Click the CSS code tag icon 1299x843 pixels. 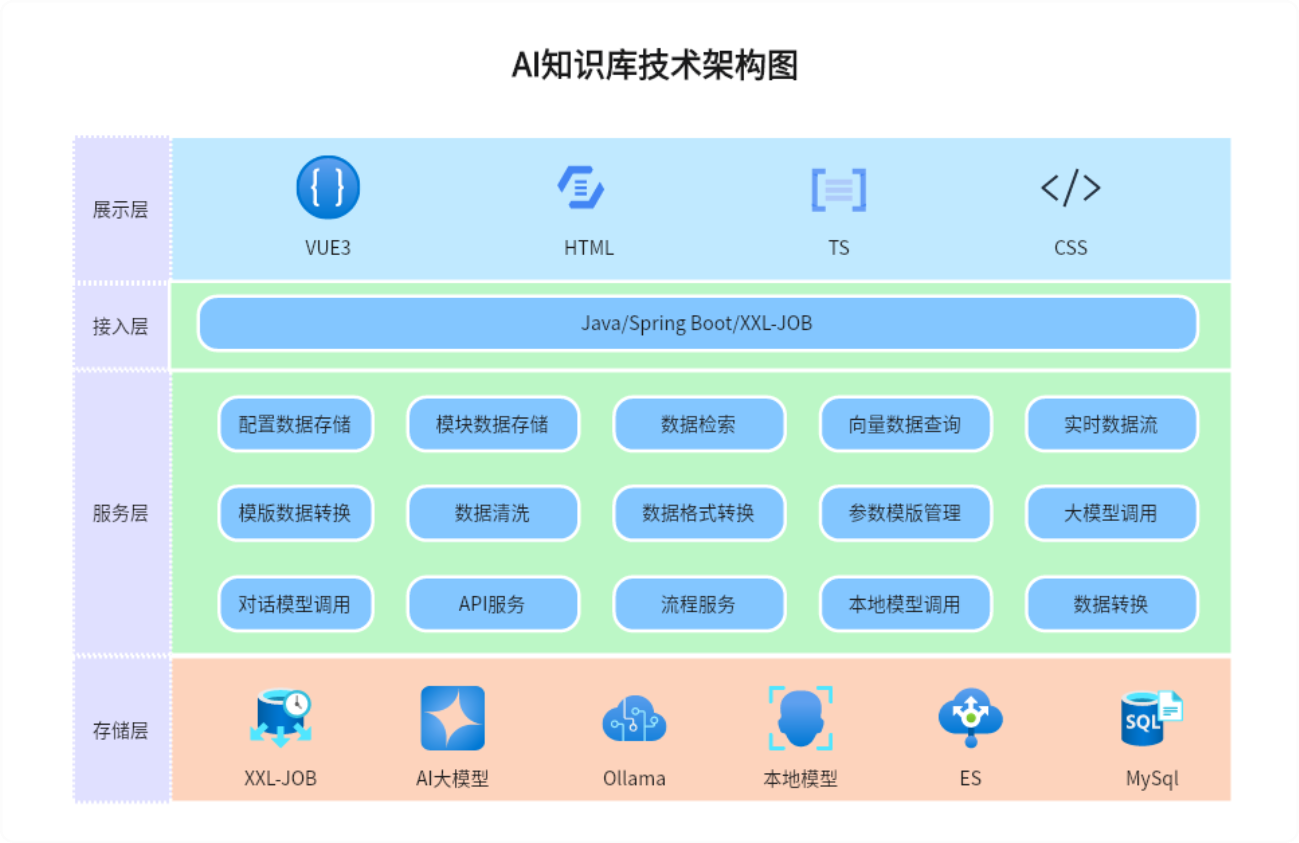pyautogui.click(x=1070, y=188)
